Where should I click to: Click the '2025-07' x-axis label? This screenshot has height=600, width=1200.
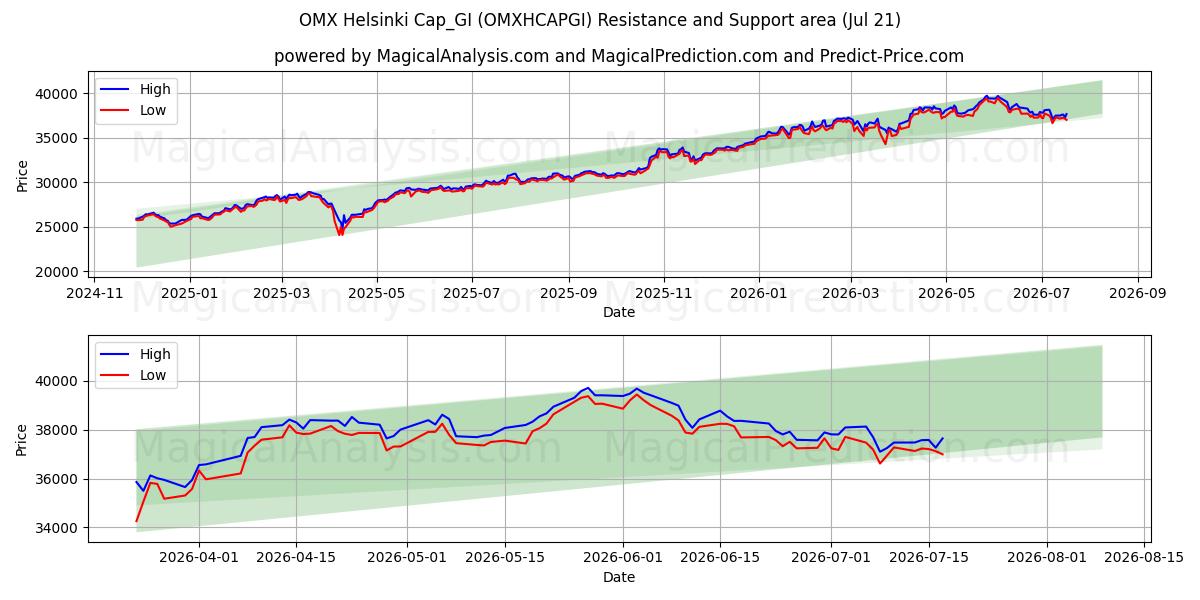[472, 294]
